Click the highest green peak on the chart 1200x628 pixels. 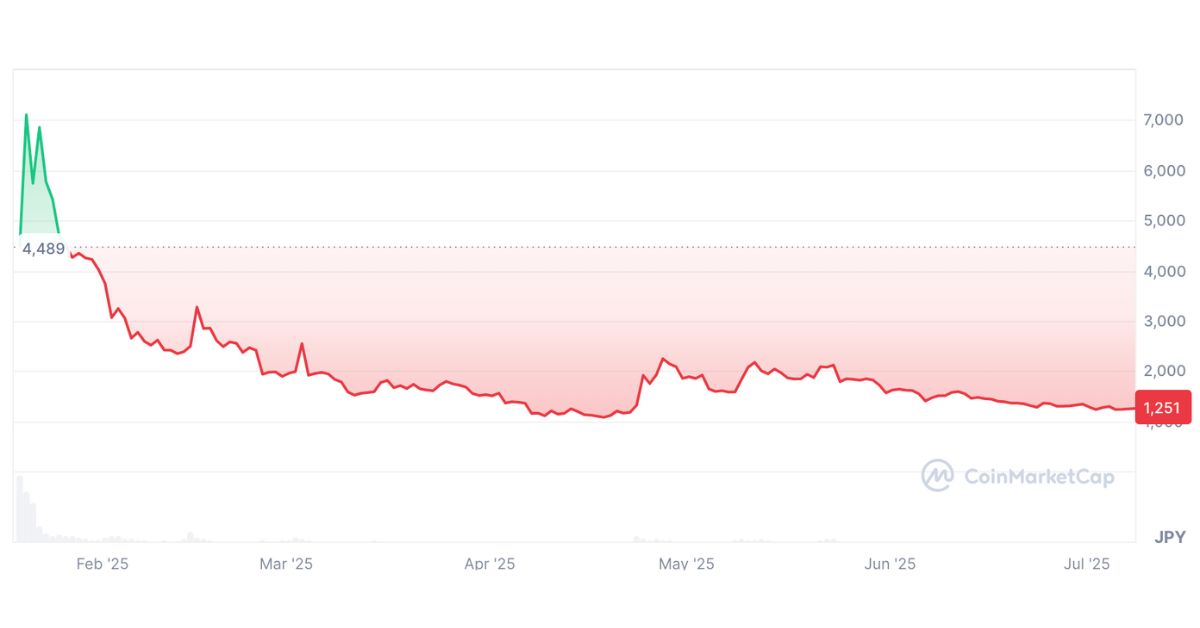click(26, 115)
